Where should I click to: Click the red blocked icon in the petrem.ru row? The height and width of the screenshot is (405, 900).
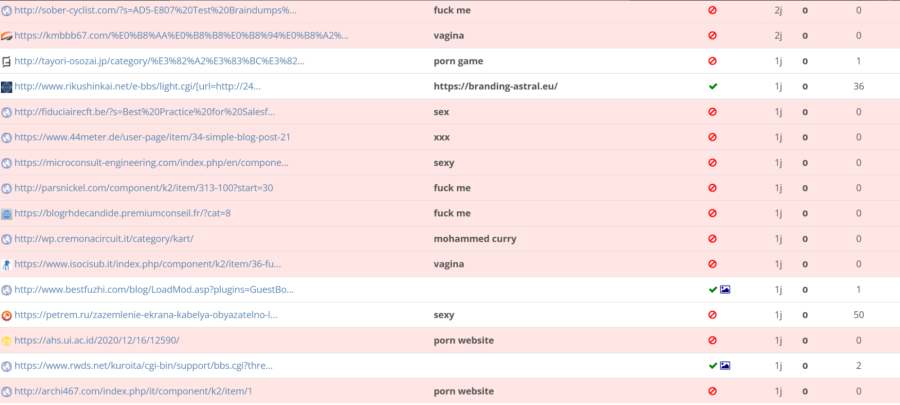712,315
